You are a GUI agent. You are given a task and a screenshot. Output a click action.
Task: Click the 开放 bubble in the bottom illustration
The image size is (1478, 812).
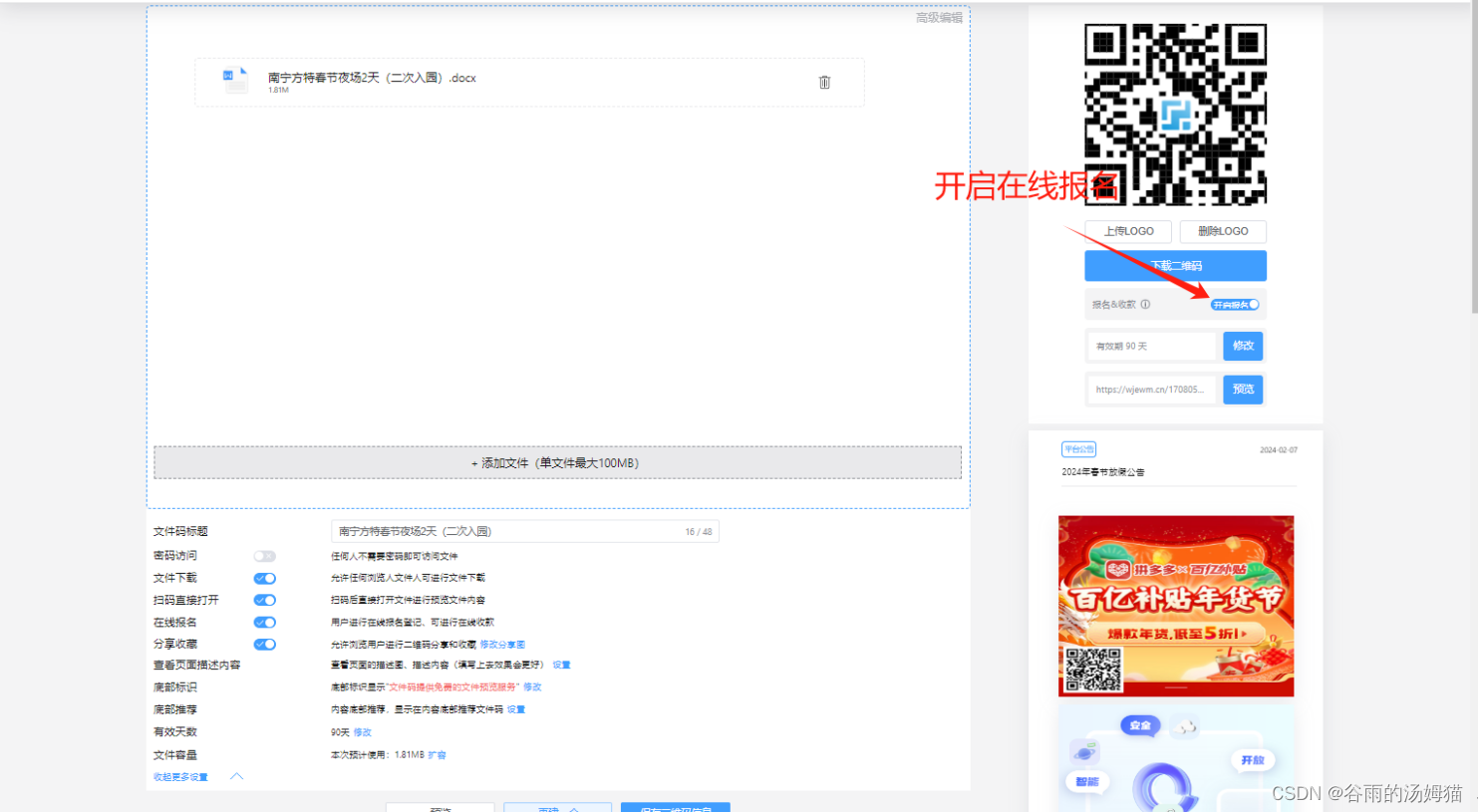(1252, 760)
